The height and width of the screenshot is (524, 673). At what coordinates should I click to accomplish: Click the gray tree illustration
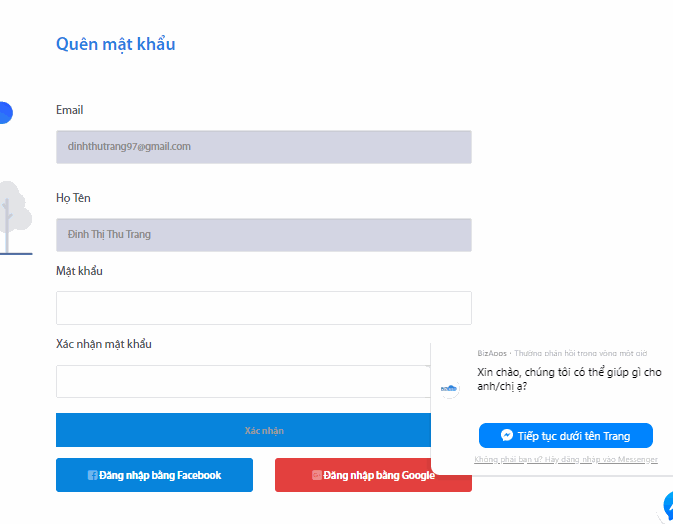12,216
